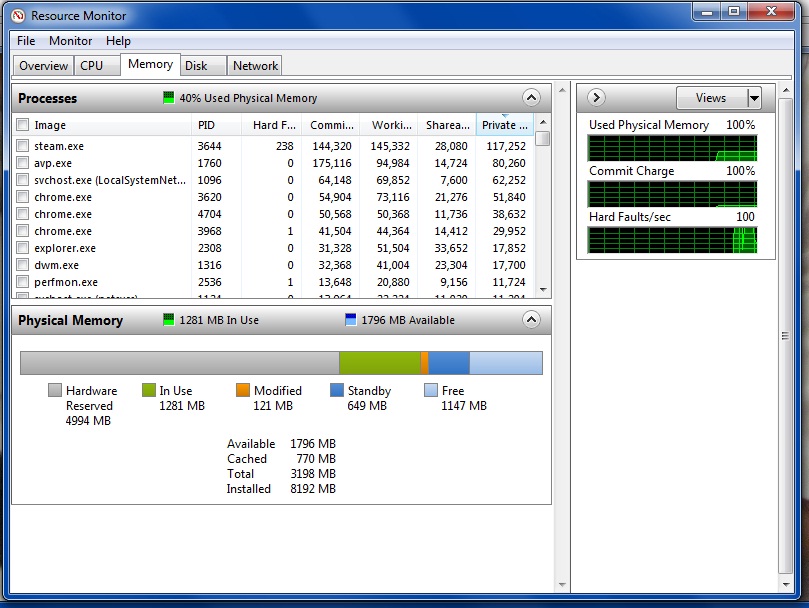Click the Hard Faults/sec graph
809x608 pixels.
point(671,240)
